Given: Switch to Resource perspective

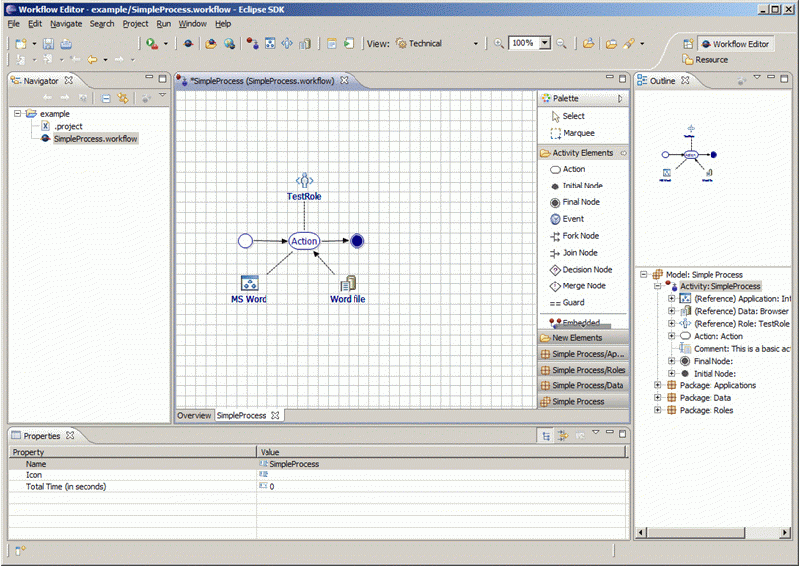Looking at the screenshot, I should click(706, 60).
